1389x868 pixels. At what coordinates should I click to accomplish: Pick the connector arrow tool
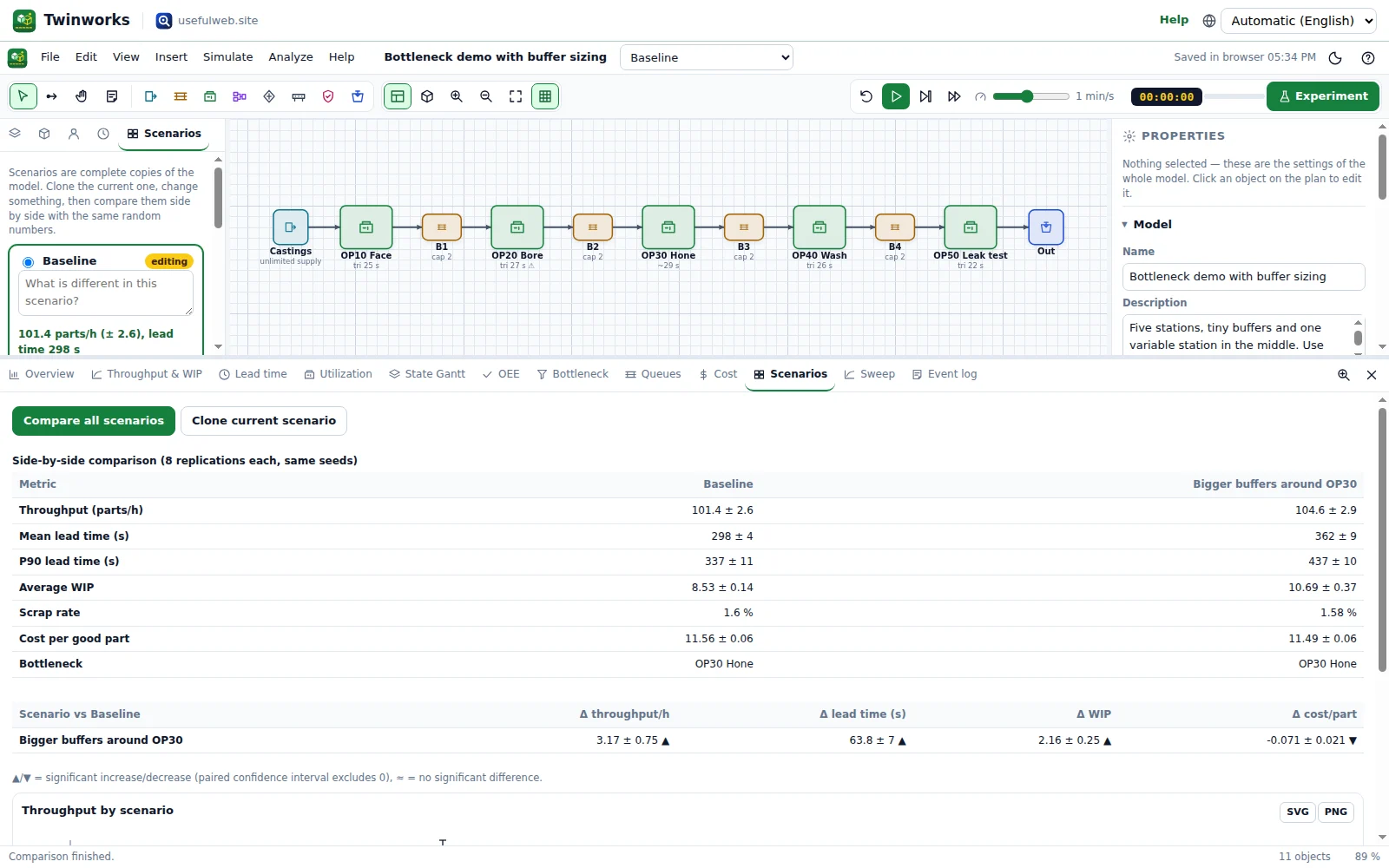coord(52,96)
